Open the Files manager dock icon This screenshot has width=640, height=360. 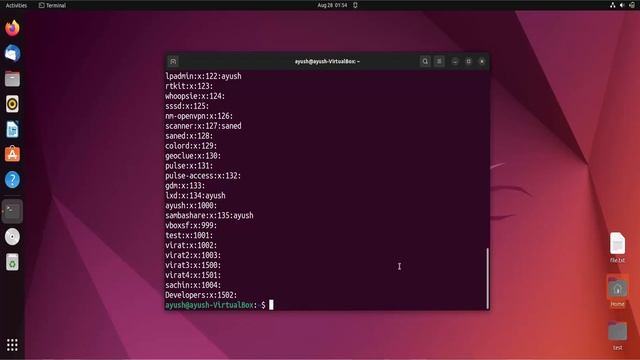(12, 79)
